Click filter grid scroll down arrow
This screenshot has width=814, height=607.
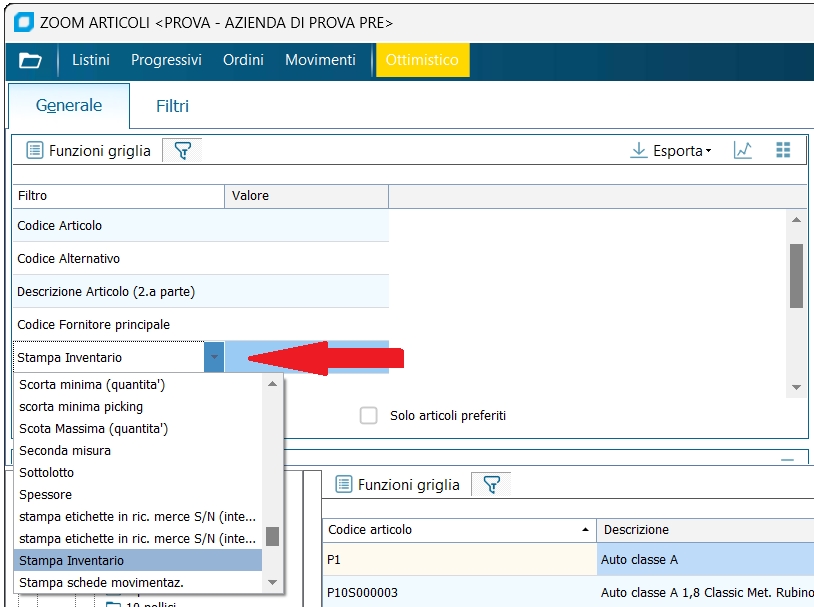[796, 387]
